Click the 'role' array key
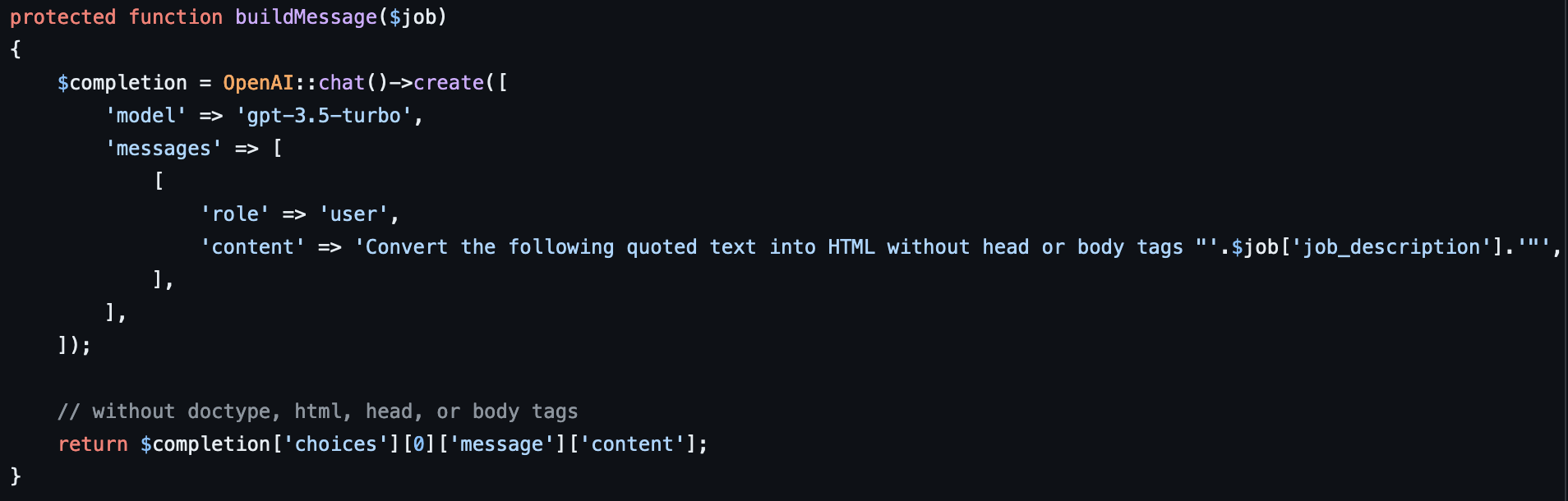This screenshot has height=501, width=1568. coord(235,214)
